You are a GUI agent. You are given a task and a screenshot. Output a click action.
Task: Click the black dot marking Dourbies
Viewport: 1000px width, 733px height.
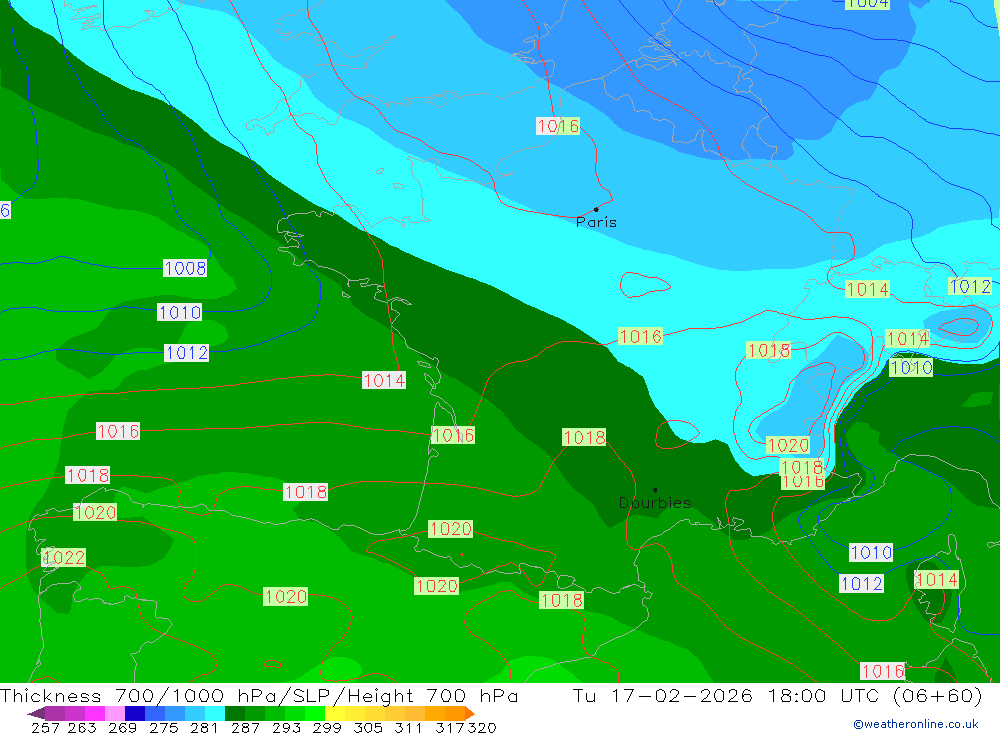[x=655, y=490]
